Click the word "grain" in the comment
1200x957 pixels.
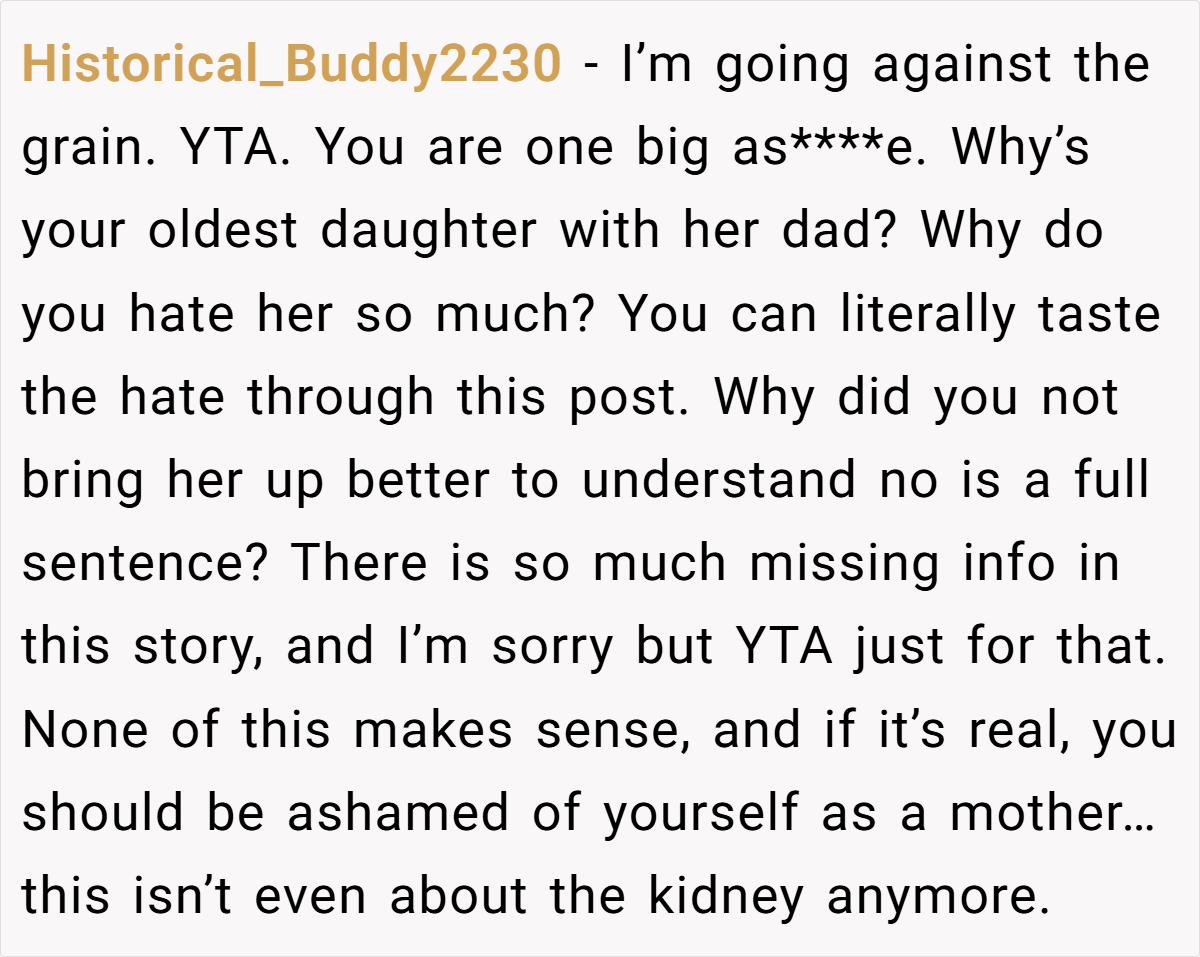tap(85, 150)
